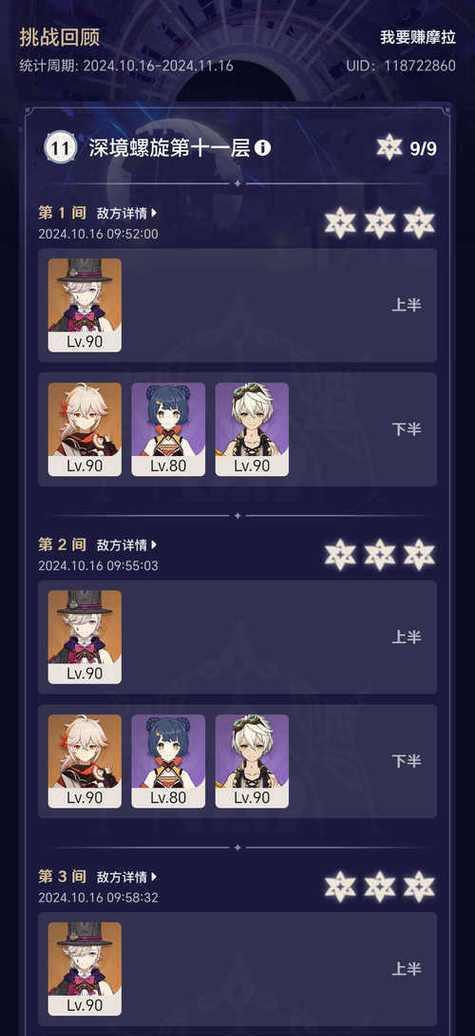Image resolution: width=475 pixels, height=1036 pixels.
Task: Click the middle star of 第3间 rating
Action: click(380, 887)
